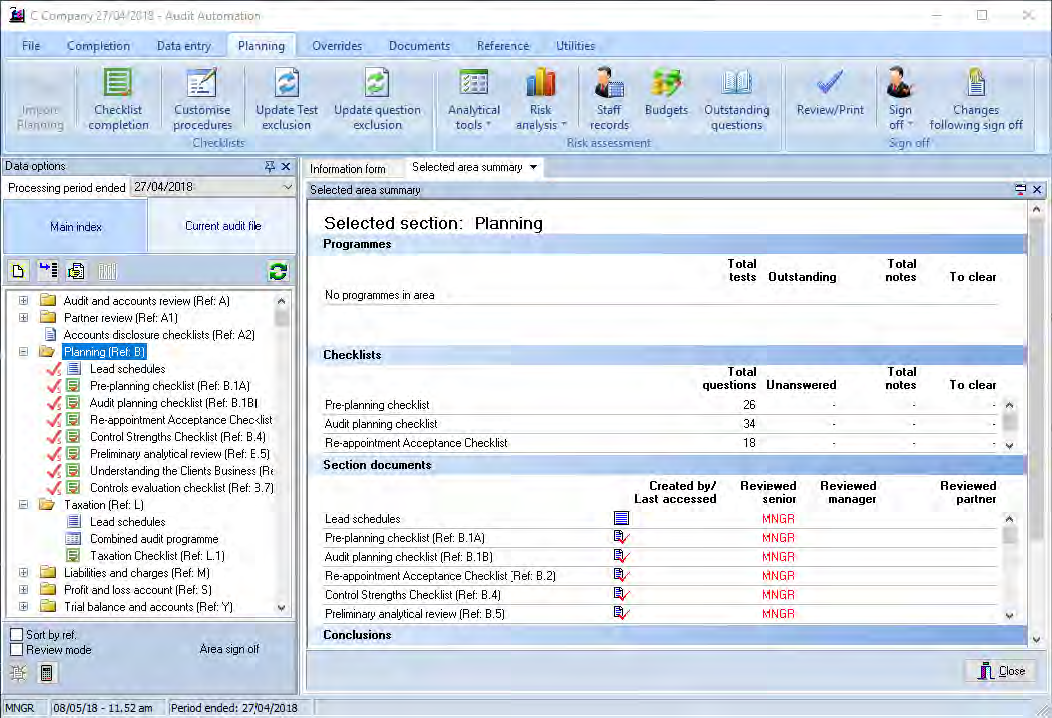Click Section documents list scroll down arrow
The image size is (1052, 718).
click(x=1009, y=615)
